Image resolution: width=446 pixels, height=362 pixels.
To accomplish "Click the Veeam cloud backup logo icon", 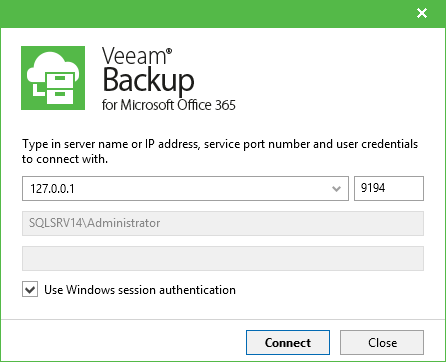I will point(53,78).
